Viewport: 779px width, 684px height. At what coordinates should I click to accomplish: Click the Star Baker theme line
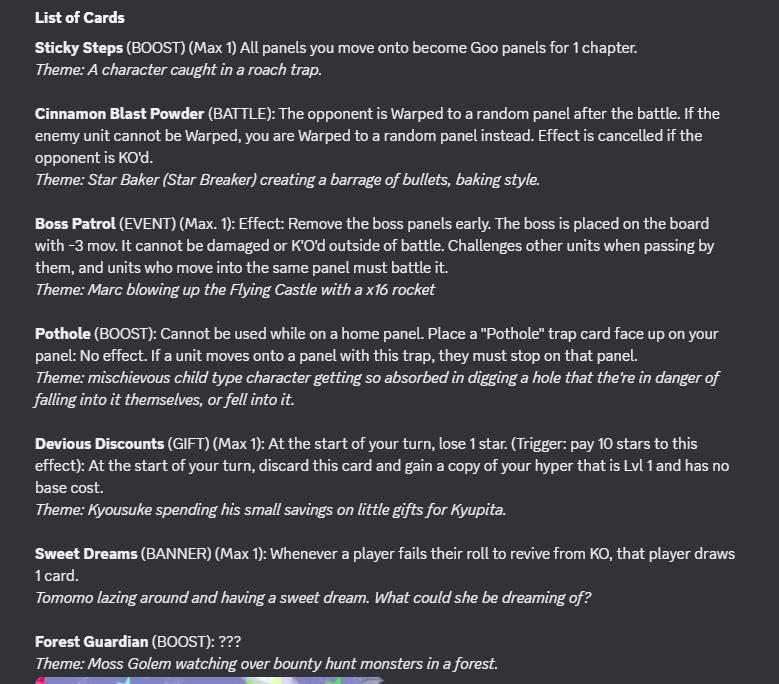(287, 179)
